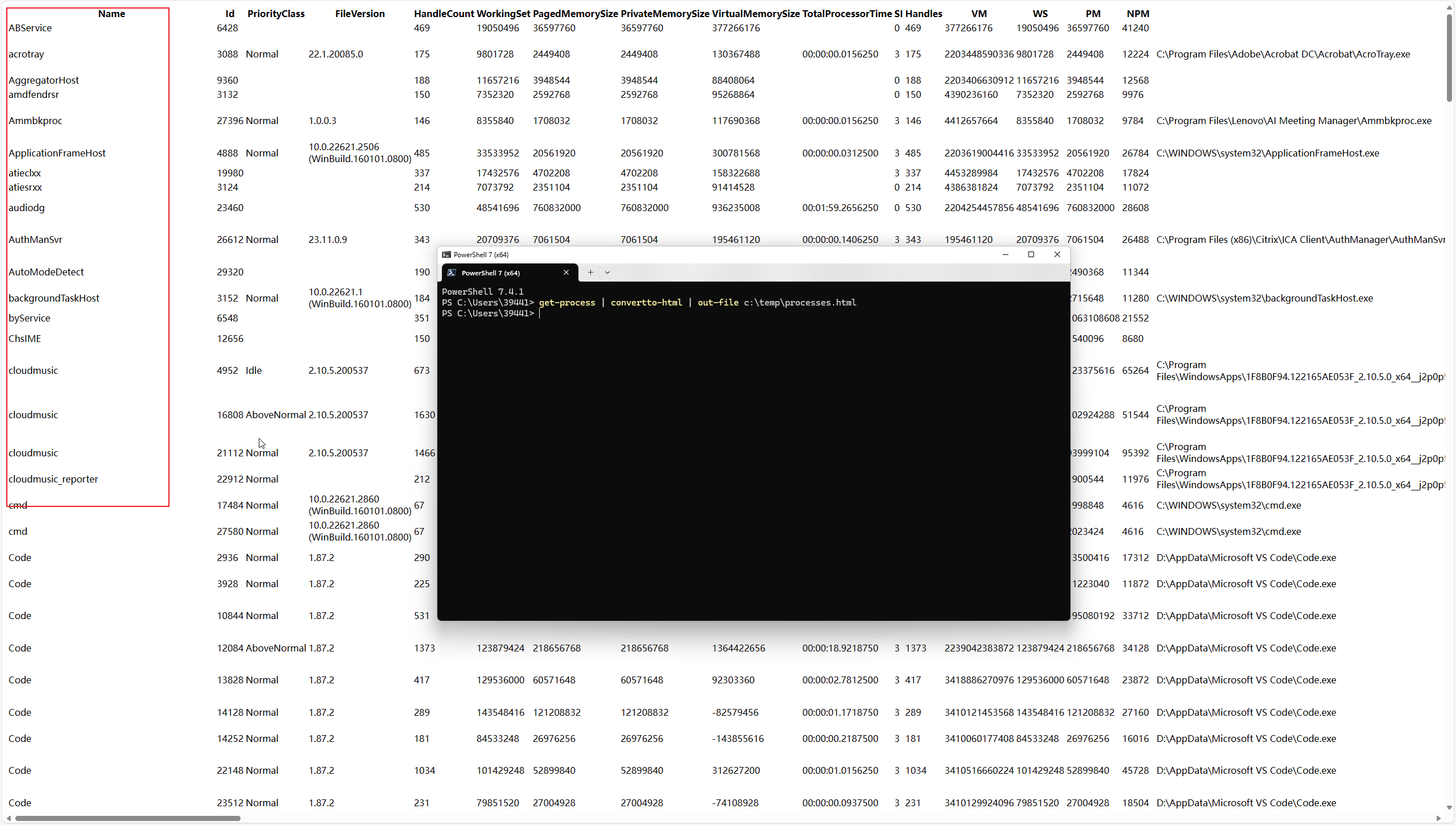Click the 00:01:59.2656250 processor time cell

(840, 208)
